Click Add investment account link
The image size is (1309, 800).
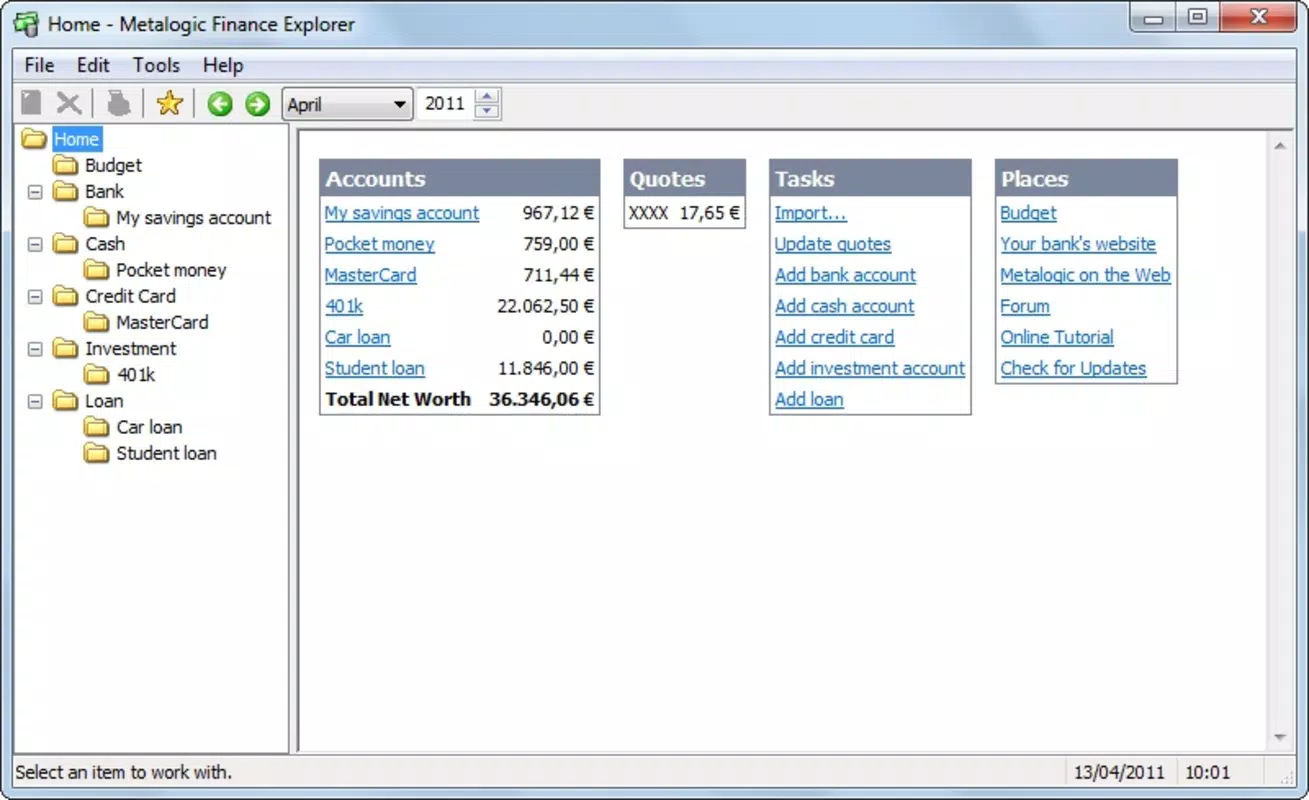[x=870, y=368]
